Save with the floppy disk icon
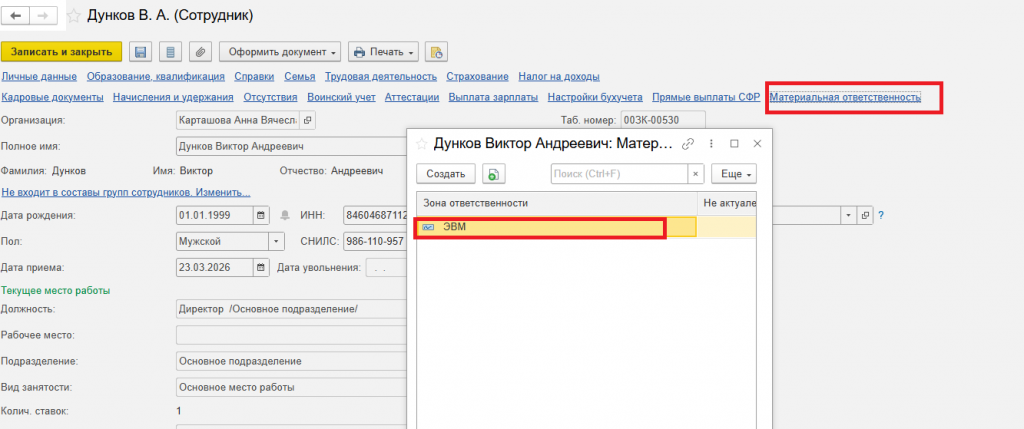The width and height of the screenshot is (1024, 429). [140, 52]
